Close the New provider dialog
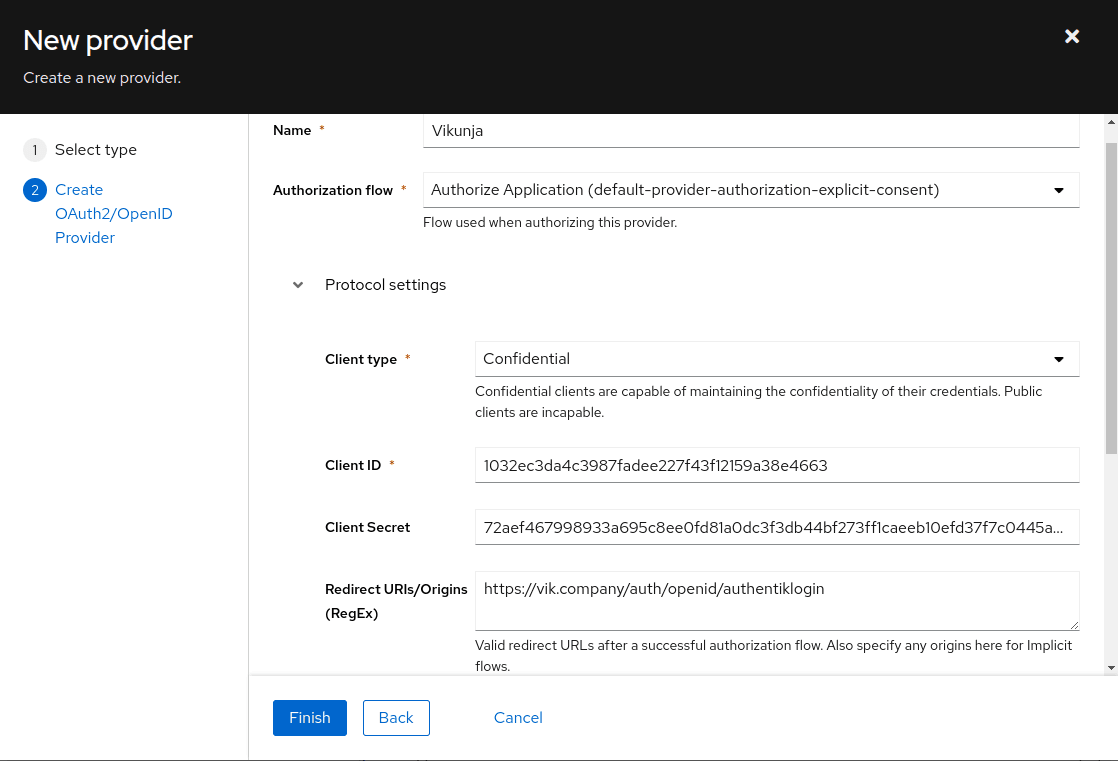 click(1072, 37)
